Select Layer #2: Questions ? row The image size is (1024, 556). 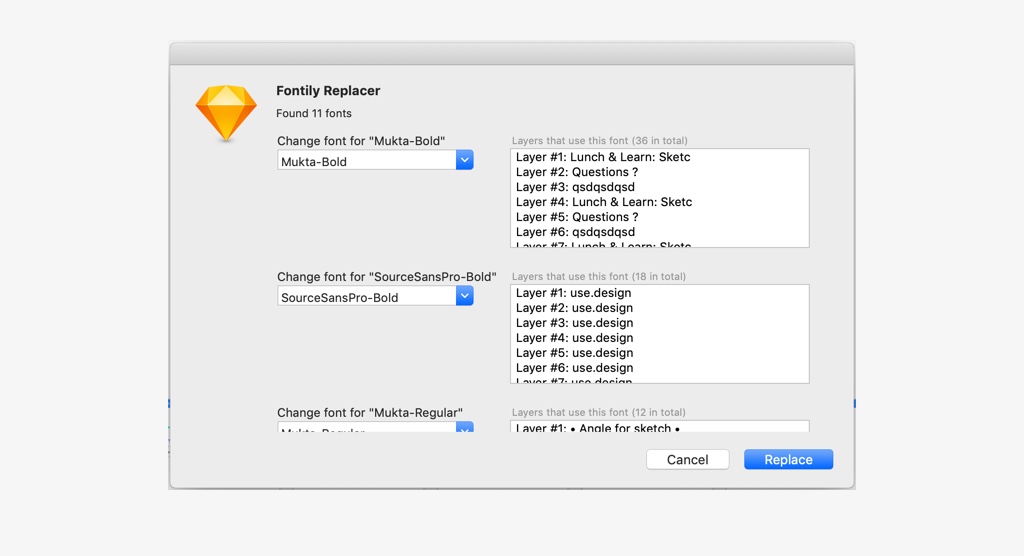[660, 172]
